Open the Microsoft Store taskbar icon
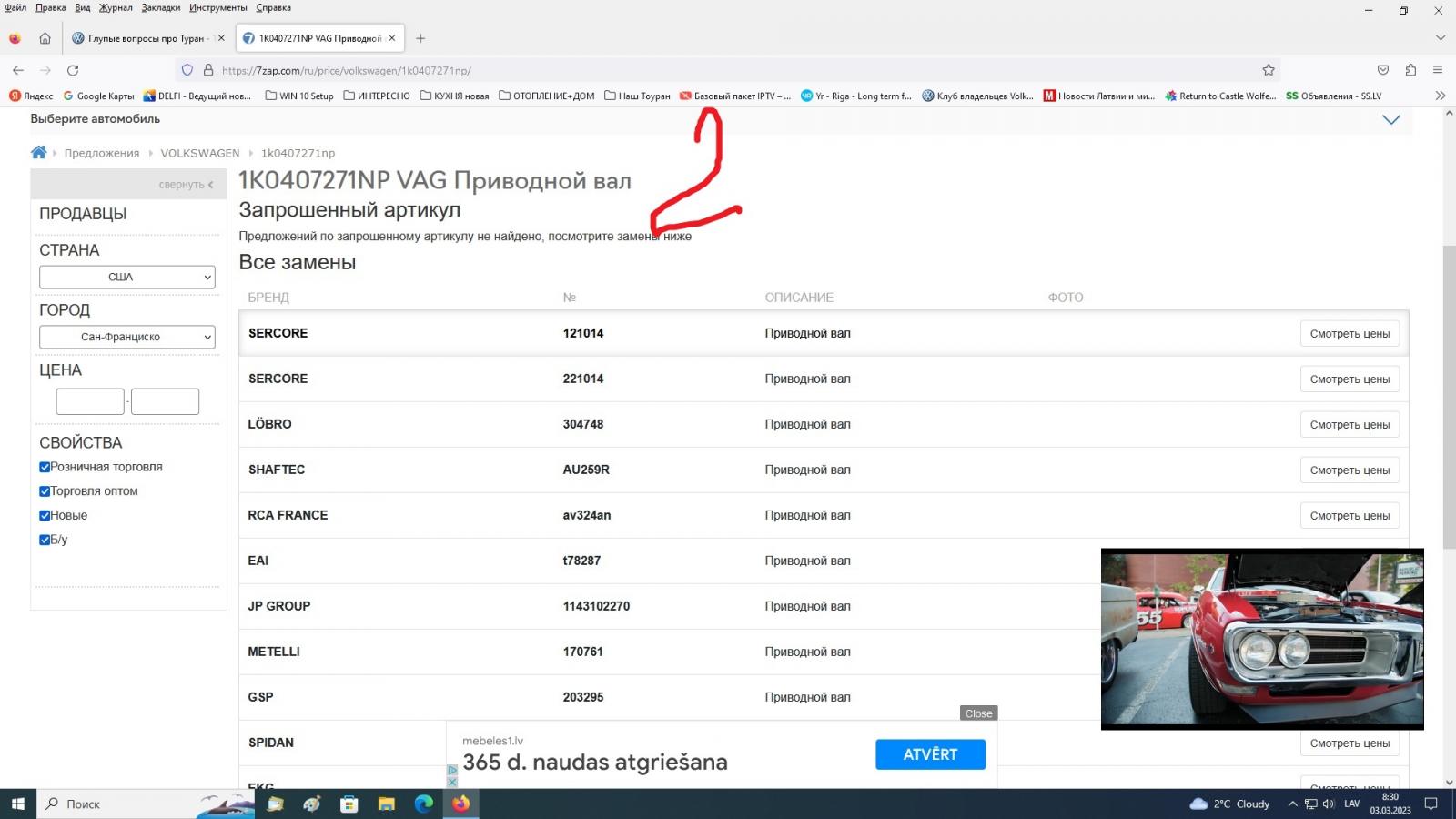The height and width of the screenshot is (819, 1456). point(349,804)
